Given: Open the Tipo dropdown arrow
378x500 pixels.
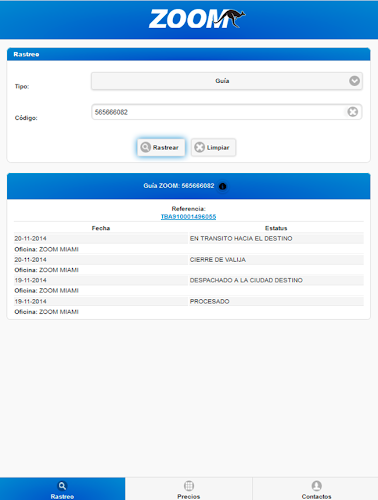Looking at the screenshot, I should (x=354, y=81).
